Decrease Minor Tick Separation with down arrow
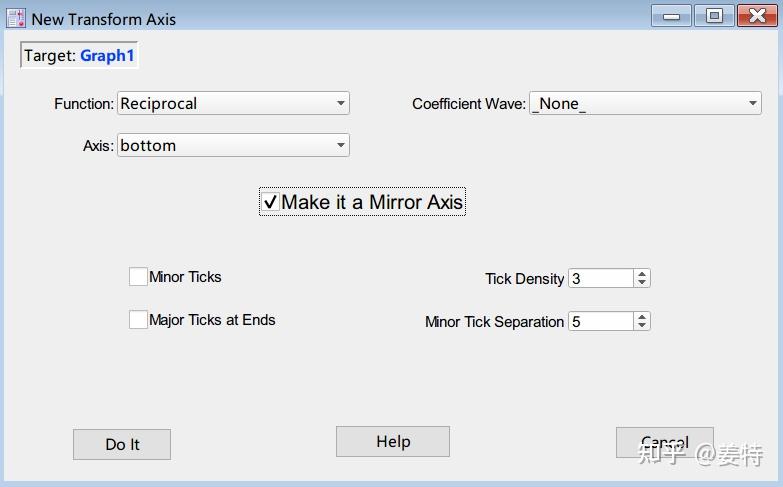Screen dimensions: 783x487 pos(642,326)
